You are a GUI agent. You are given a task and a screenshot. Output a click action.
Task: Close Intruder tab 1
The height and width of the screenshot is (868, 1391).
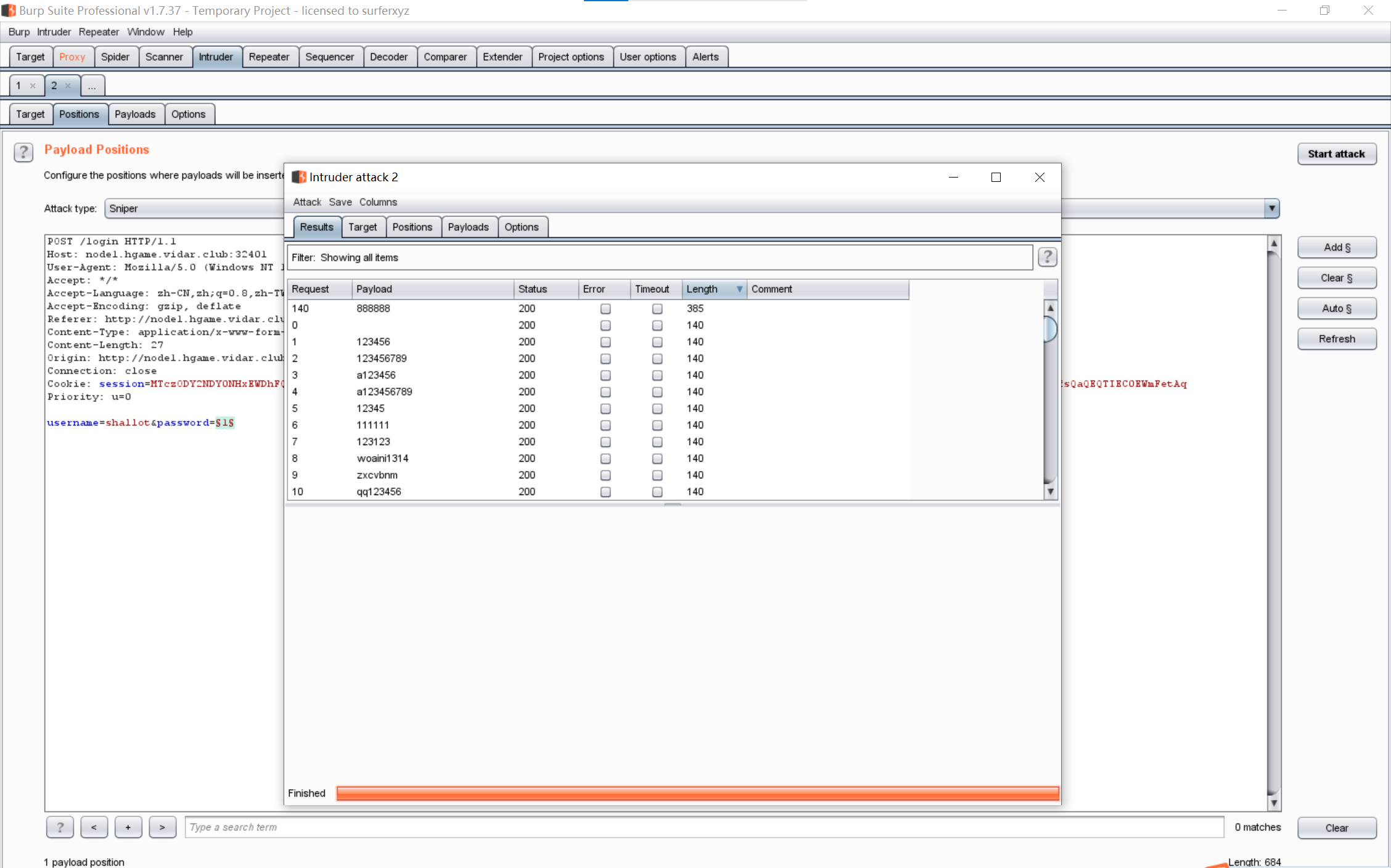click(33, 86)
